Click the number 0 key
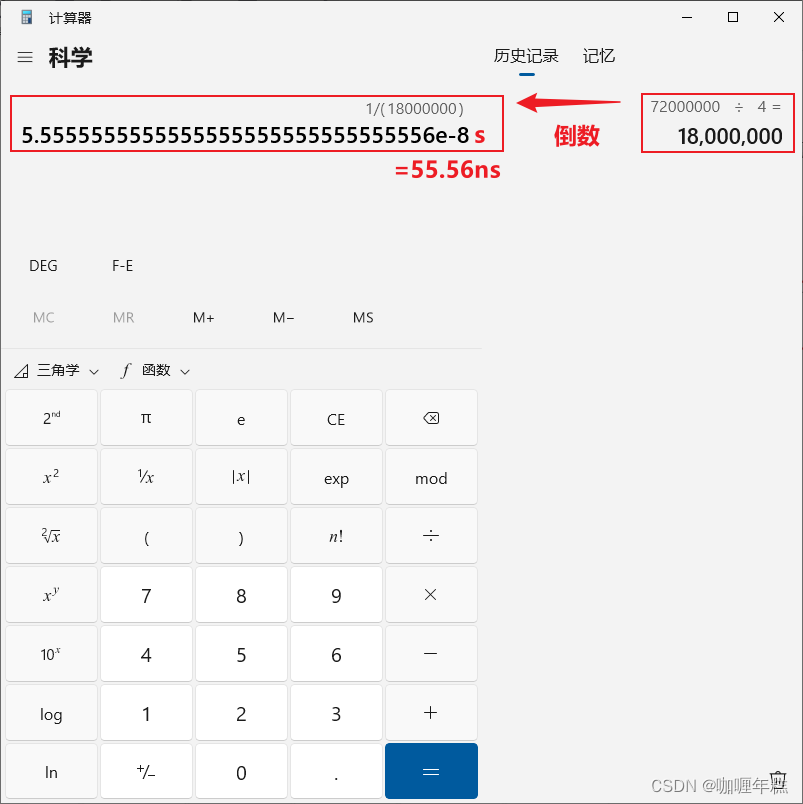 pos(241,771)
